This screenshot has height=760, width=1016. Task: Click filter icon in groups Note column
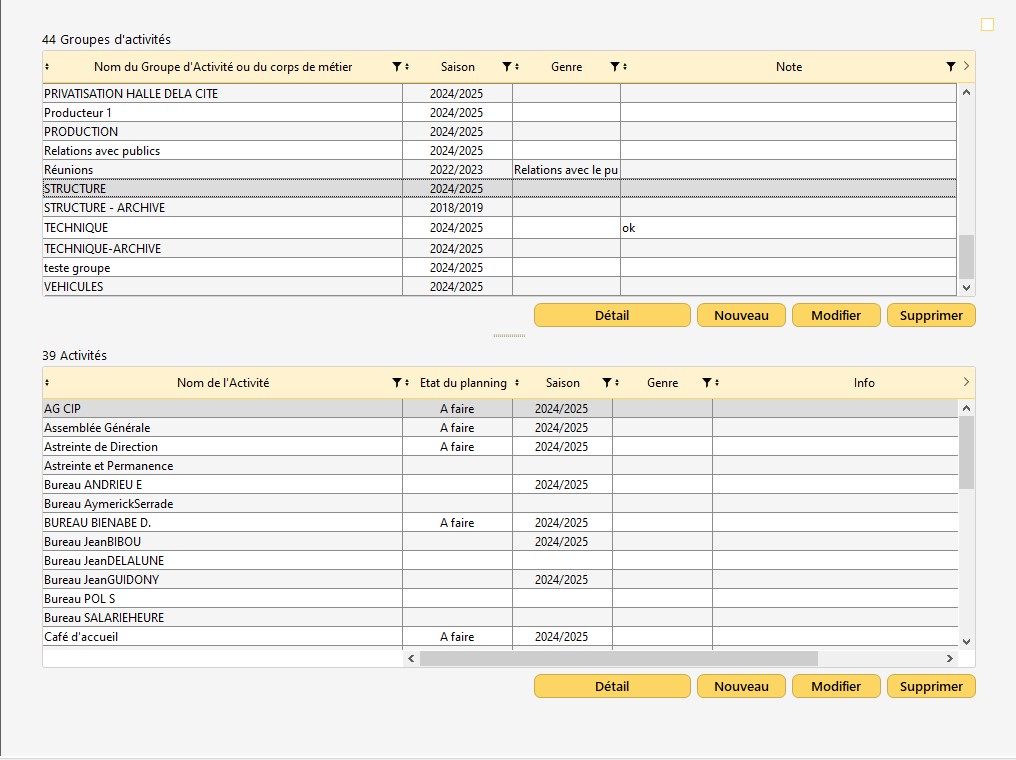coord(950,67)
